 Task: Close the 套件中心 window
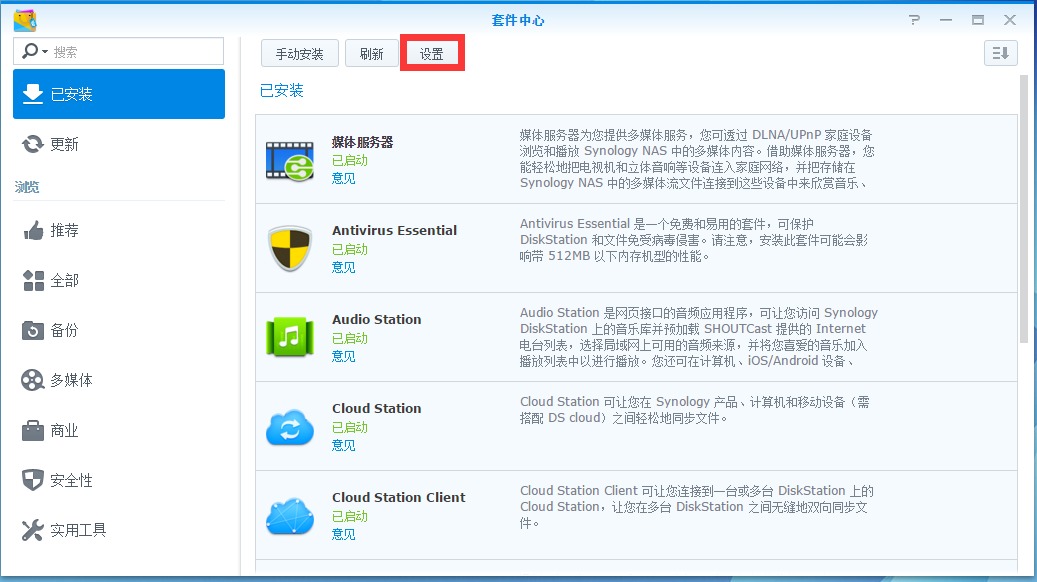click(1009, 20)
